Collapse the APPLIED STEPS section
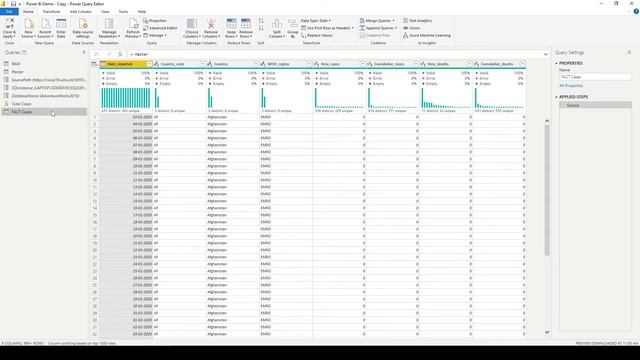 [556, 97]
